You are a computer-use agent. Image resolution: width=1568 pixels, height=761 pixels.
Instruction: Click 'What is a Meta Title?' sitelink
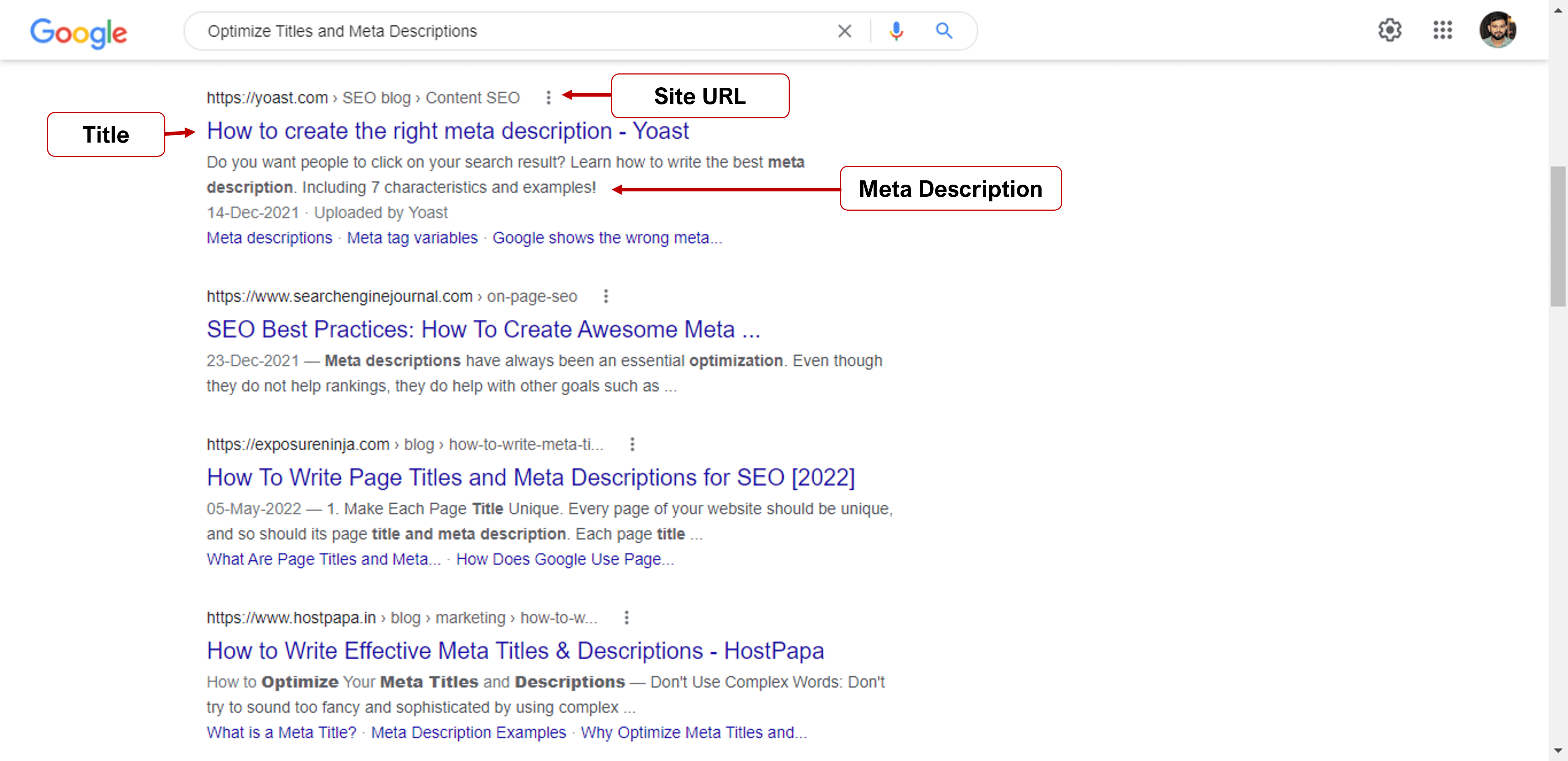click(x=281, y=733)
